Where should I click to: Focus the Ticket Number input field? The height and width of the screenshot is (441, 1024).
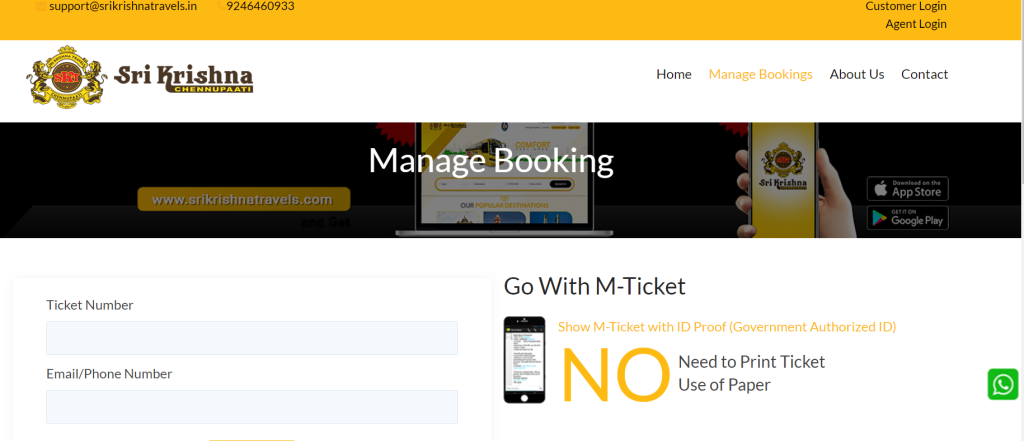(251, 338)
